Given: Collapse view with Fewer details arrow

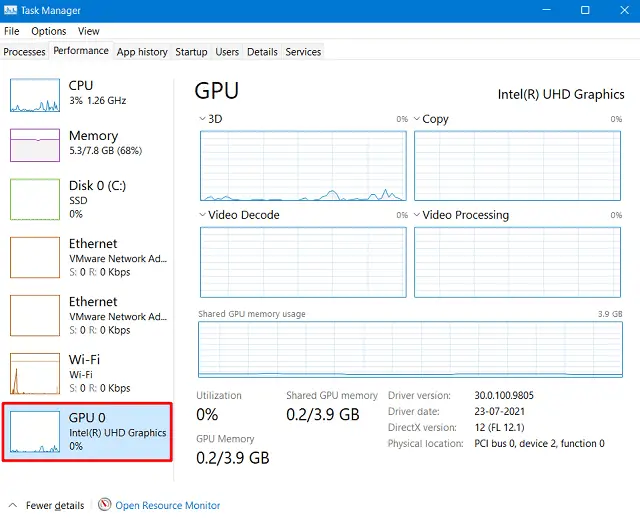Looking at the screenshot, I should pyautogui.click(x=13, y=505).
